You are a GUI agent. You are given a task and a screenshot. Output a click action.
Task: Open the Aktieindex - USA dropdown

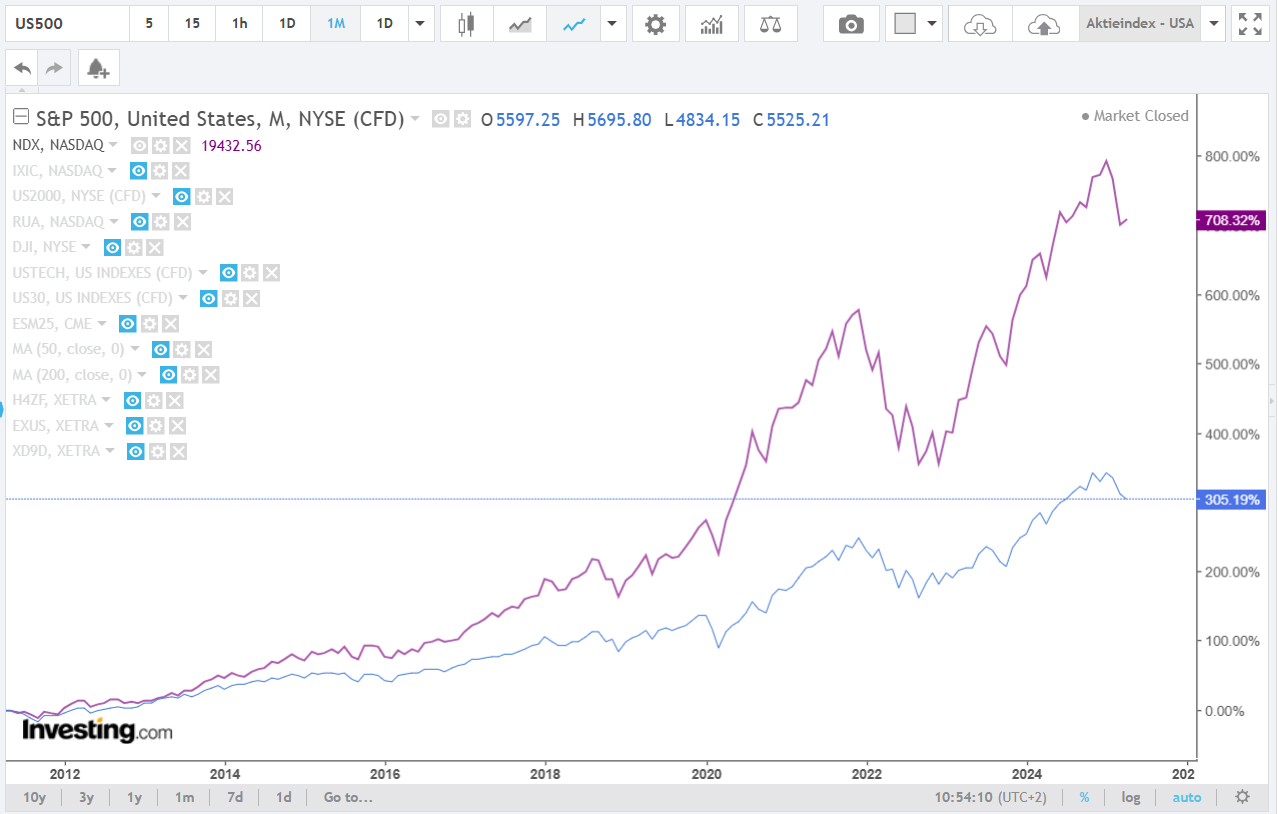tap(1215, 24)
